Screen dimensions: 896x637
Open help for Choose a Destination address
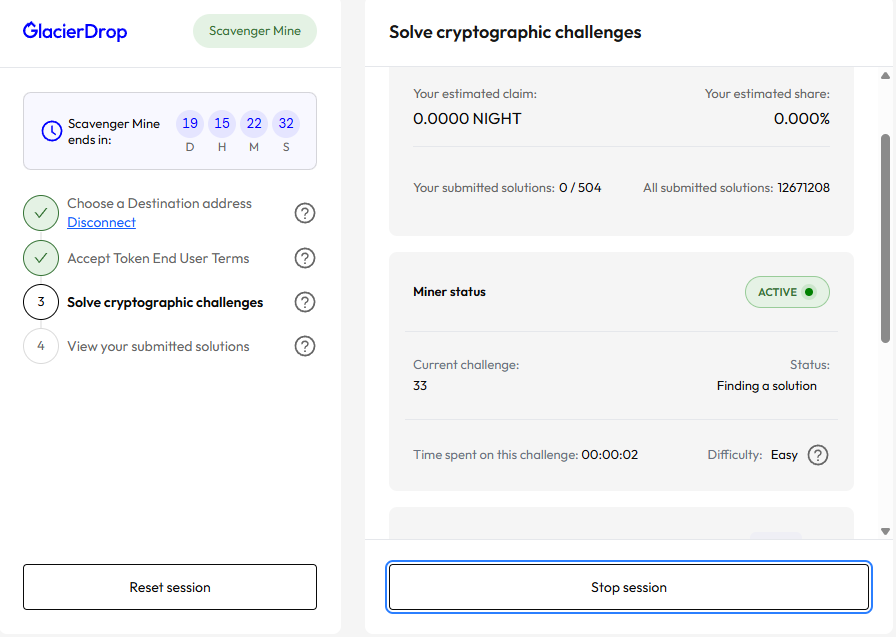point(305,213)
